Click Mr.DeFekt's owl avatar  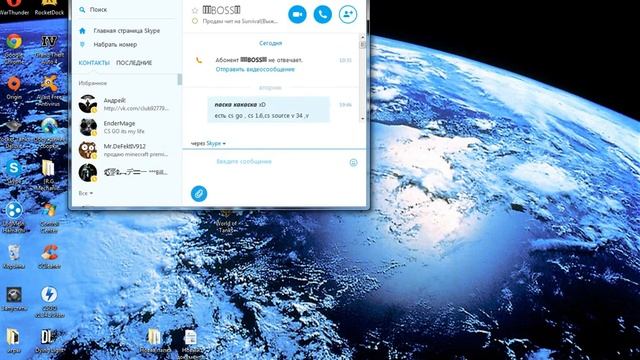click(88, 150)
